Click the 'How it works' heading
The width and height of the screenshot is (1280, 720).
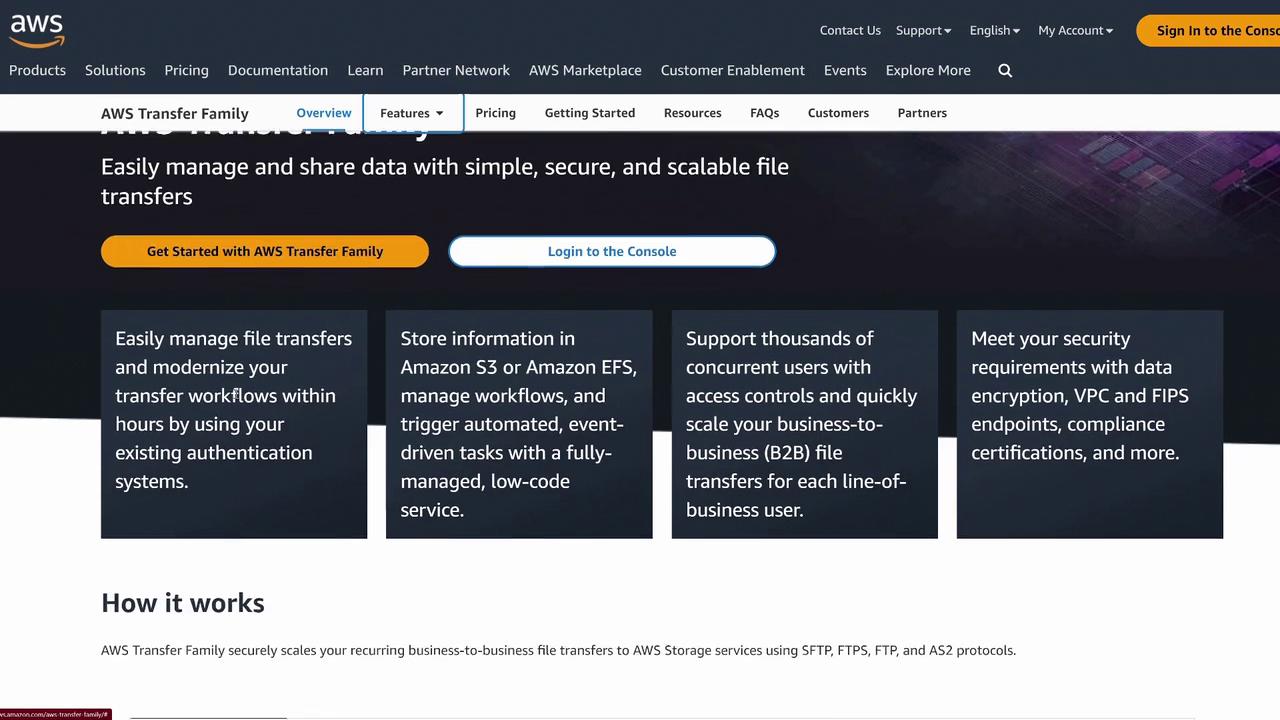183,603
